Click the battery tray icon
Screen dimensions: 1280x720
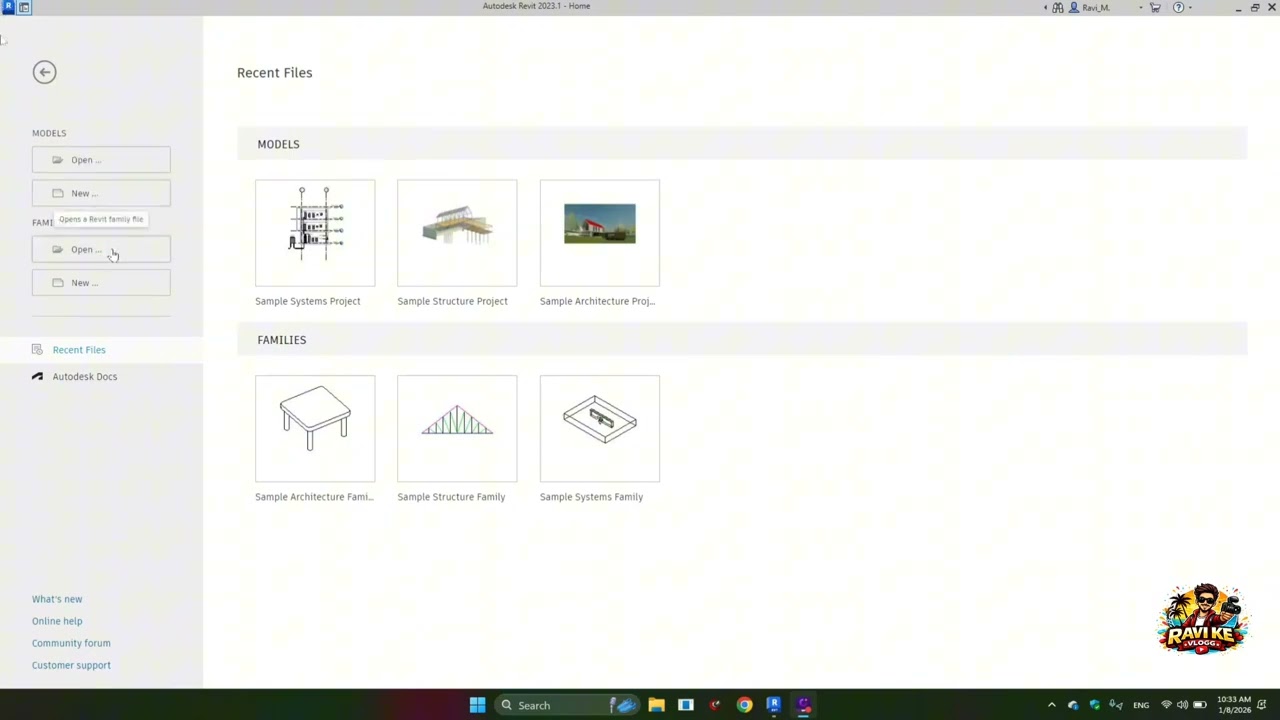1199,705
